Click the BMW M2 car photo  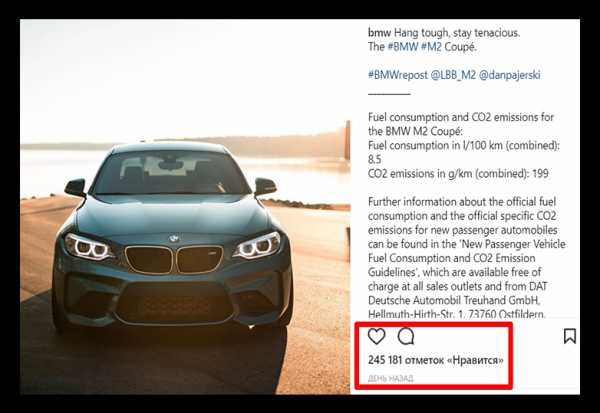(x=185, y=207)
